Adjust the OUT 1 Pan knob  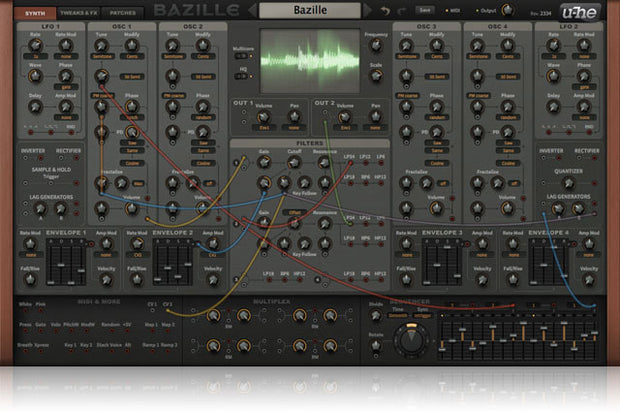pos(294,117)
